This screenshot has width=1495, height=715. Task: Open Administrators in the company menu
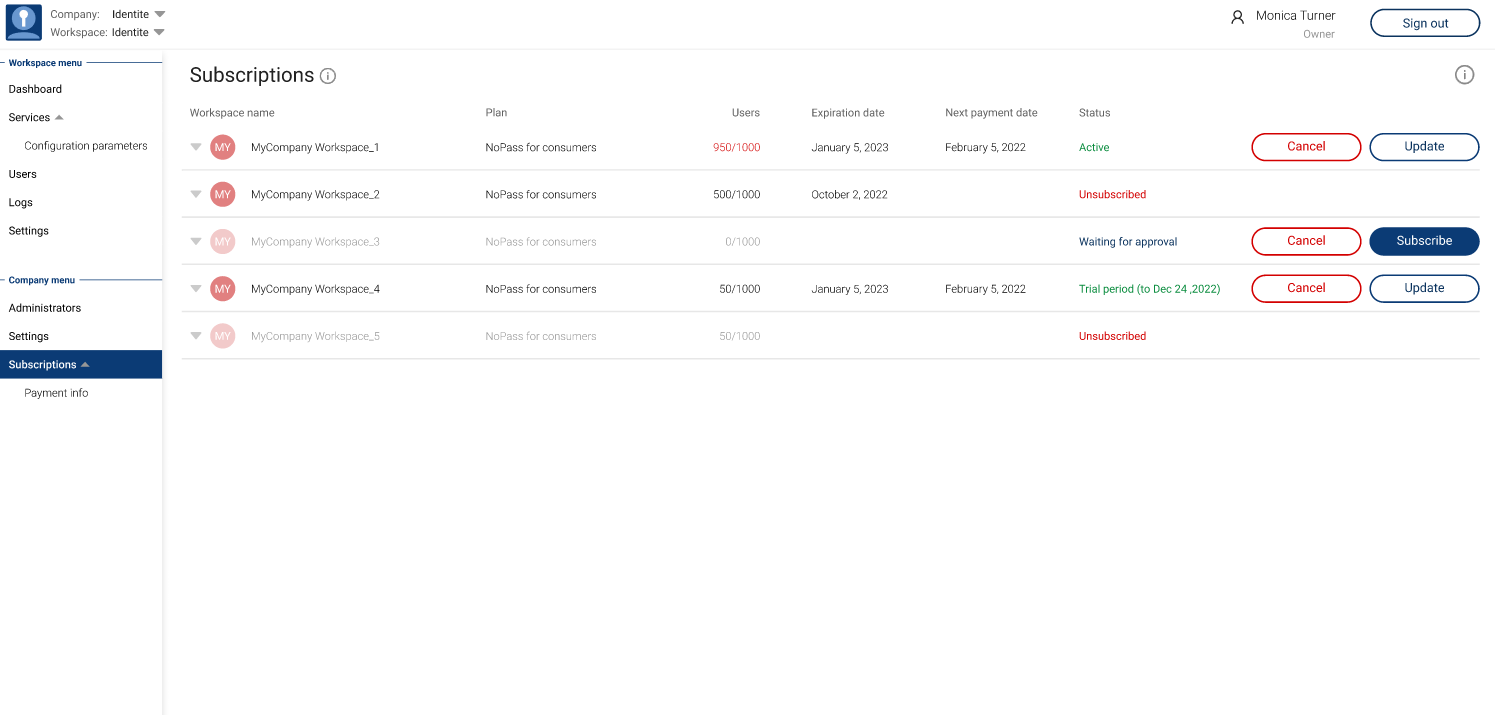coord(45,308)
